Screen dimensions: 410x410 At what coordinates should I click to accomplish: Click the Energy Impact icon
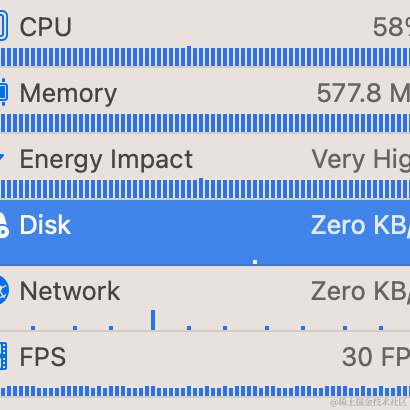(x=2, y=157)
